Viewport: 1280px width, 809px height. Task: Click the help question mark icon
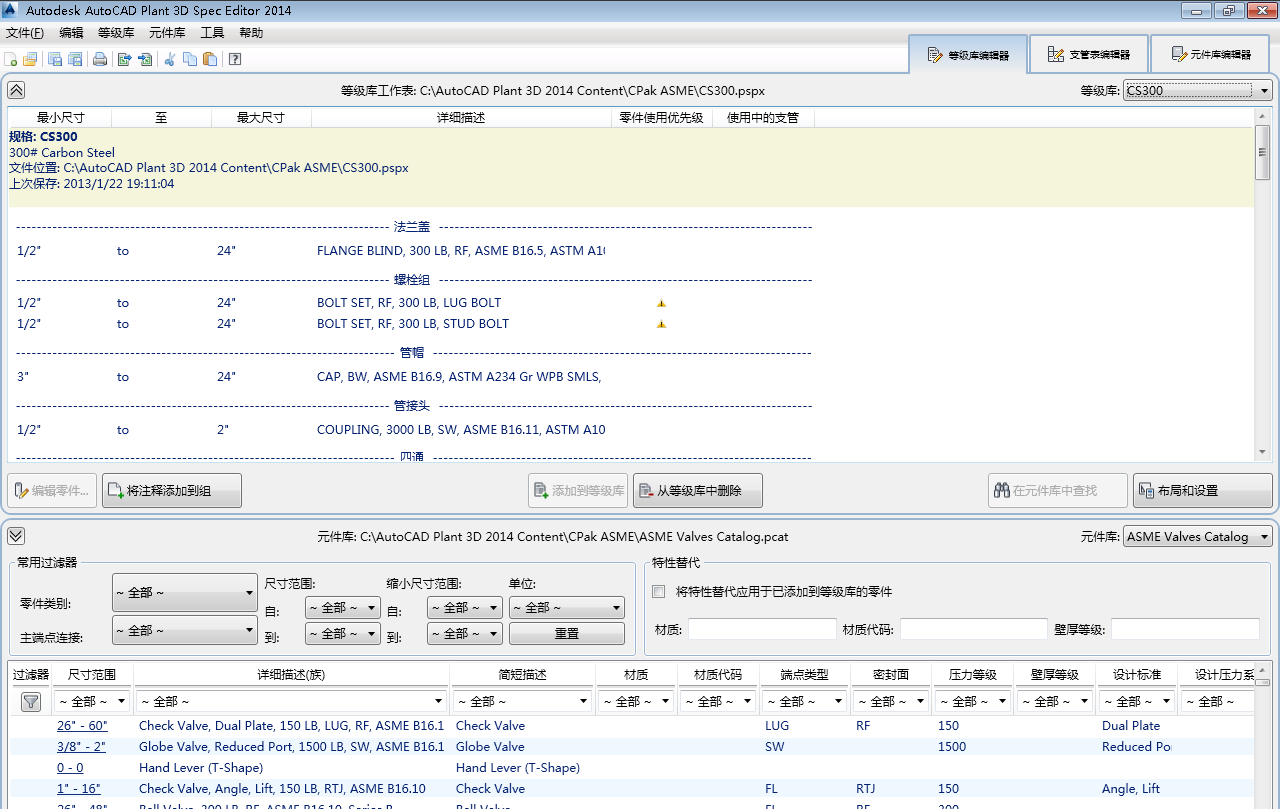tap(235, 59)
